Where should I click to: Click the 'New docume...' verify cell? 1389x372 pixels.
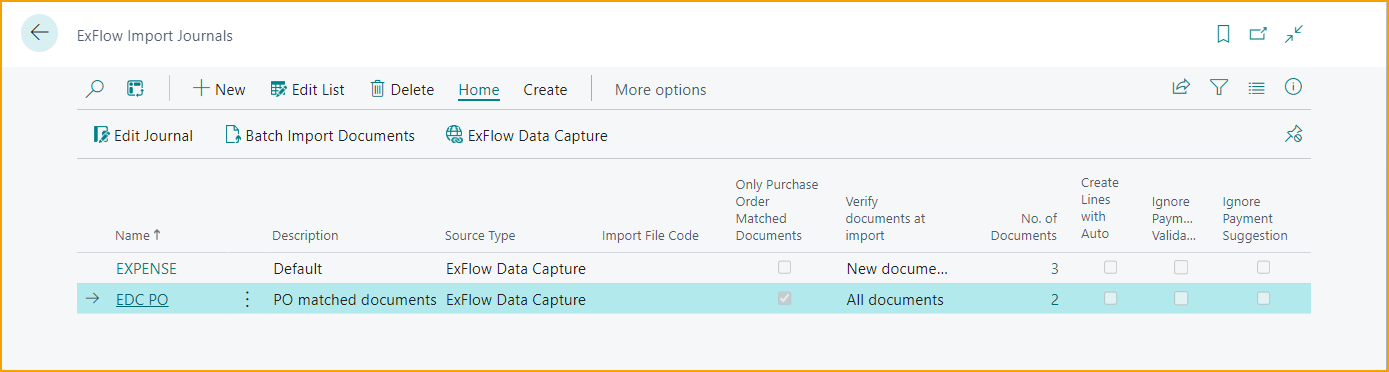point(896,268)
